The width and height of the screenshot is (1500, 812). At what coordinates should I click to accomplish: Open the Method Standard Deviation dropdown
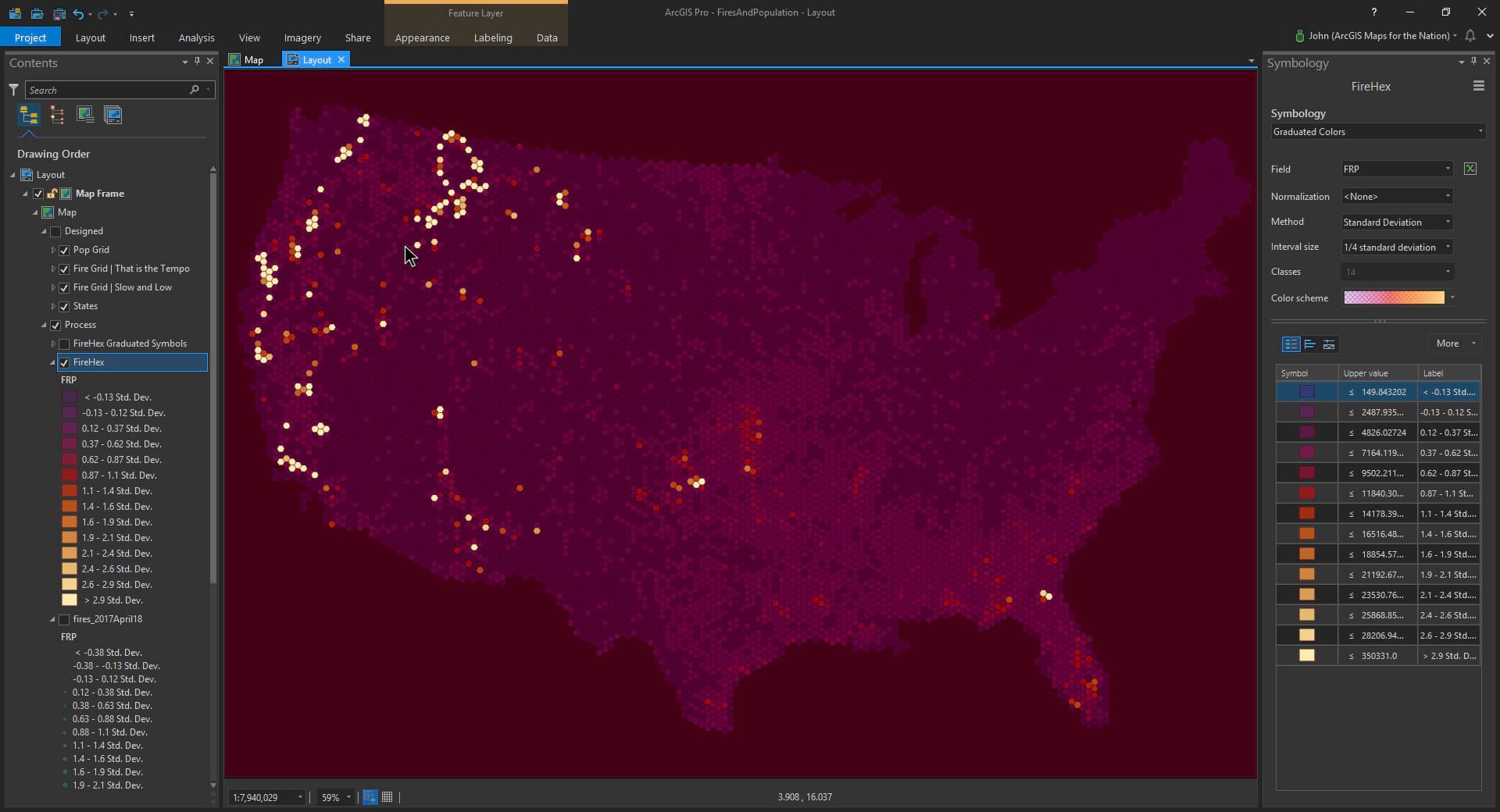1397,223
